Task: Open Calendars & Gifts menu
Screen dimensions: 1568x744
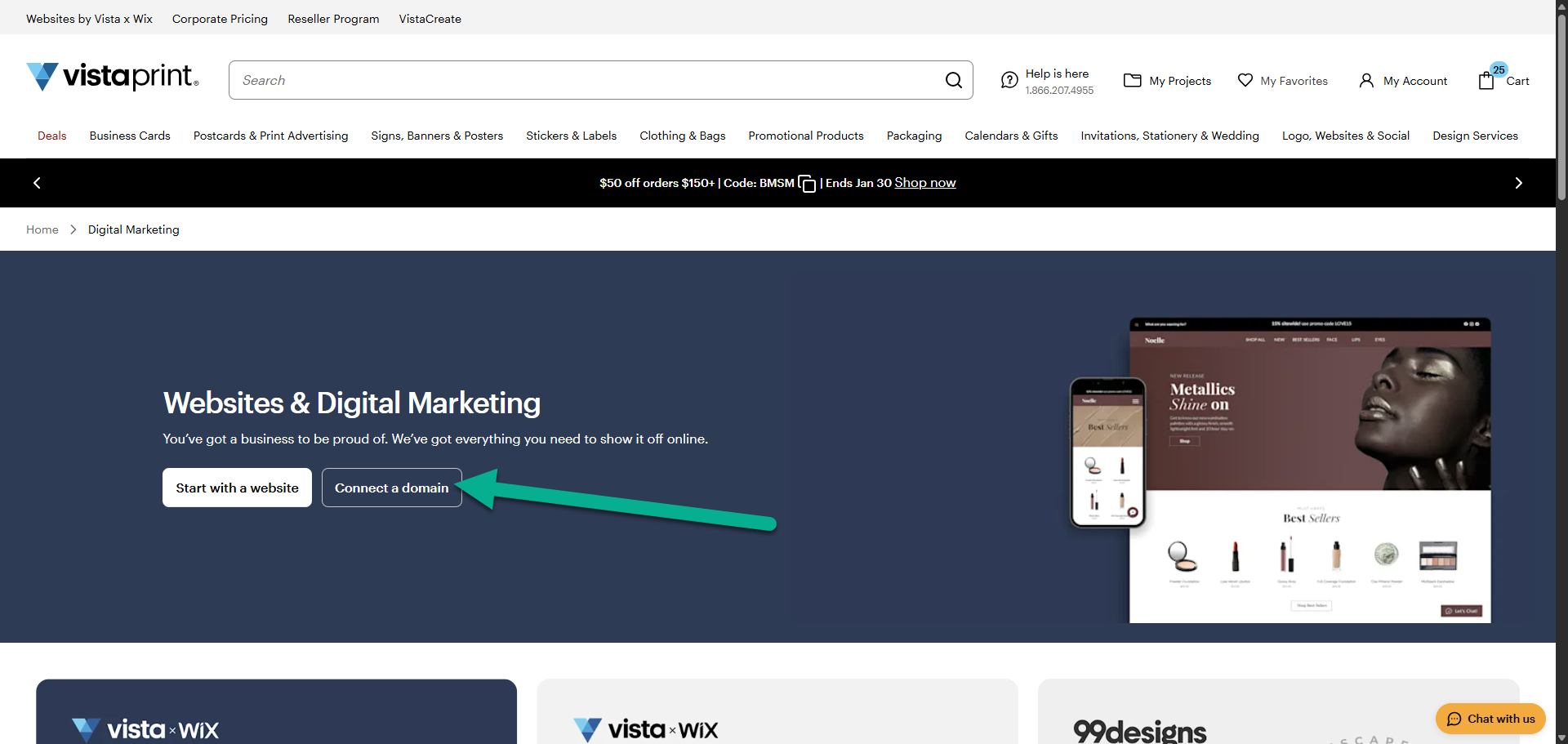Action: coord(1011,136)
